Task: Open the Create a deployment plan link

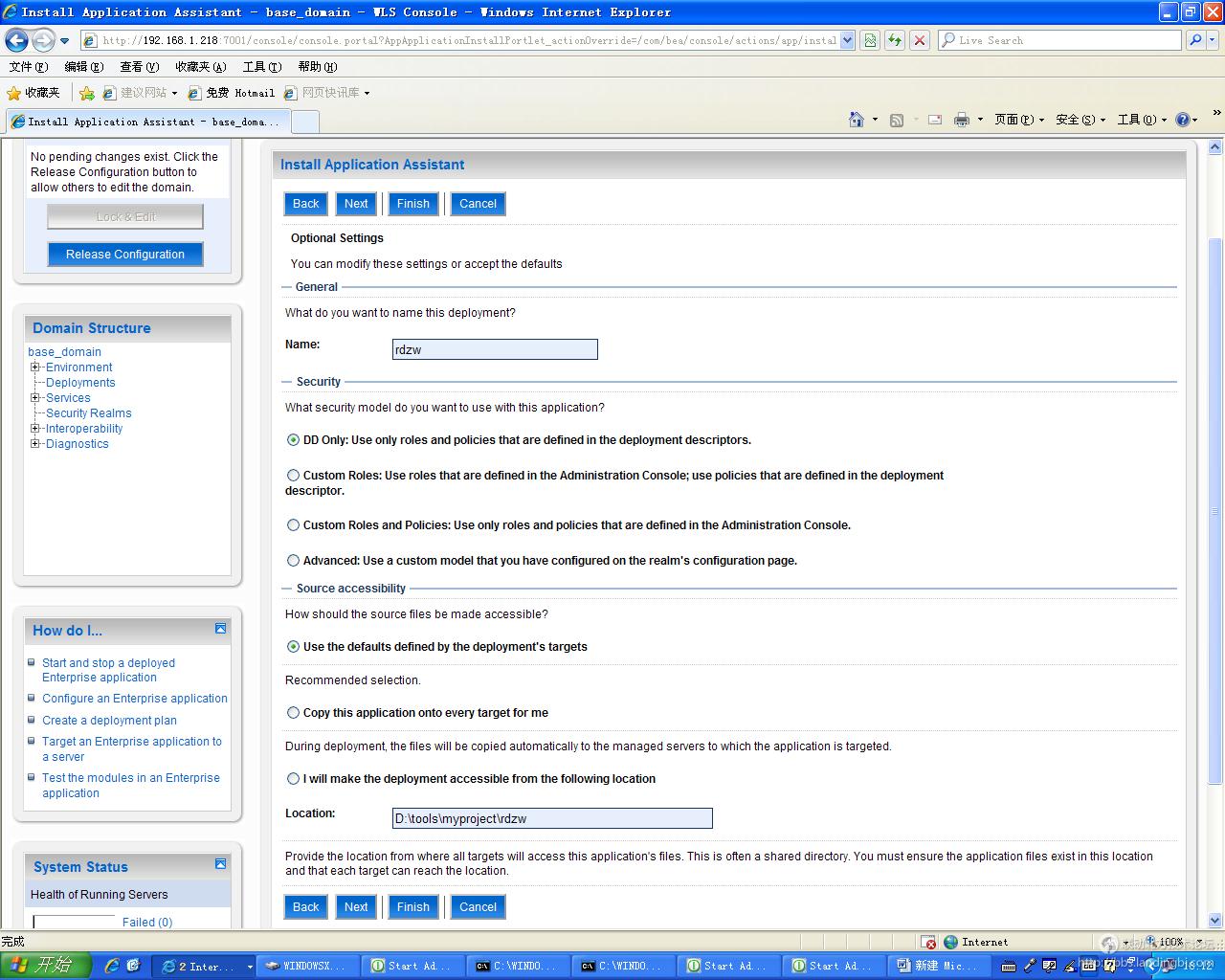Action: point(109,721)
